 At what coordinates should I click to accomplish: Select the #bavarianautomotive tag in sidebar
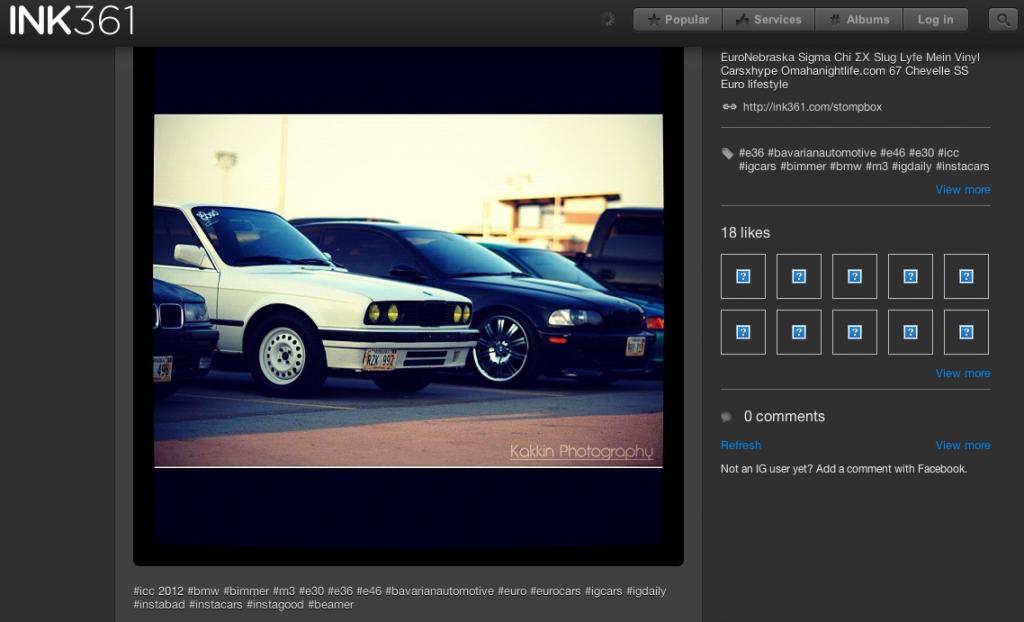pos(822,153)
